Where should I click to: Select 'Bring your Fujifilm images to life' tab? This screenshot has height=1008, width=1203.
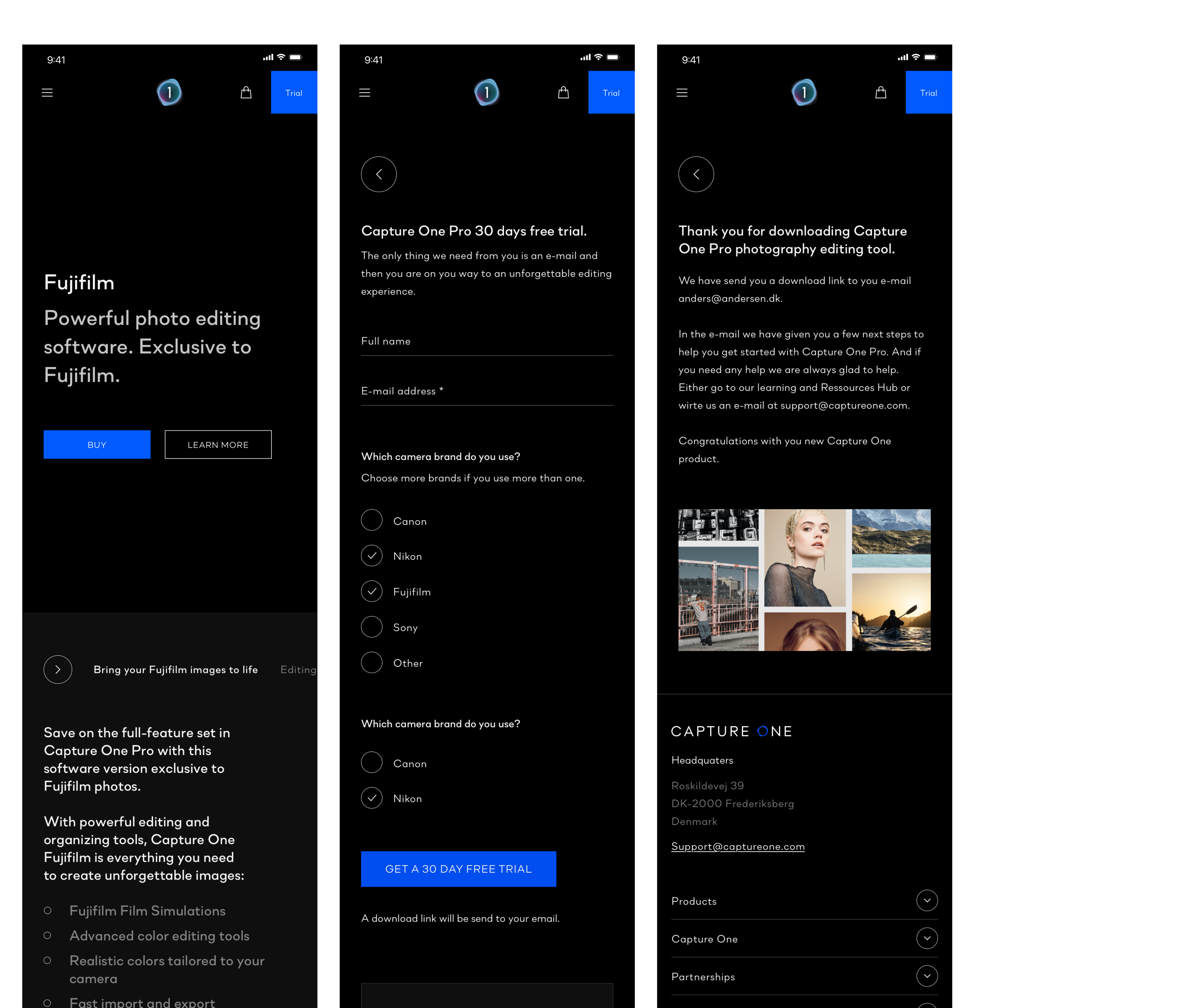[176, 669]
